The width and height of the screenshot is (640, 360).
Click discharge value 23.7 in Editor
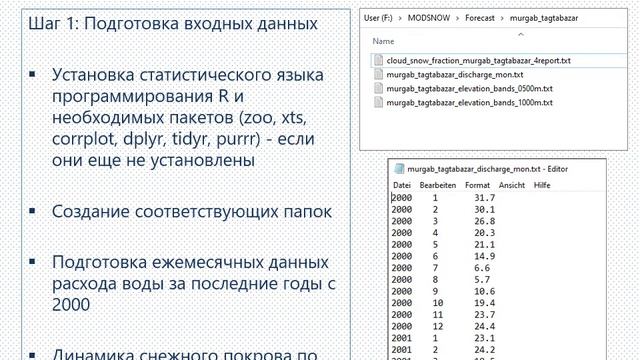coord(484,315)
